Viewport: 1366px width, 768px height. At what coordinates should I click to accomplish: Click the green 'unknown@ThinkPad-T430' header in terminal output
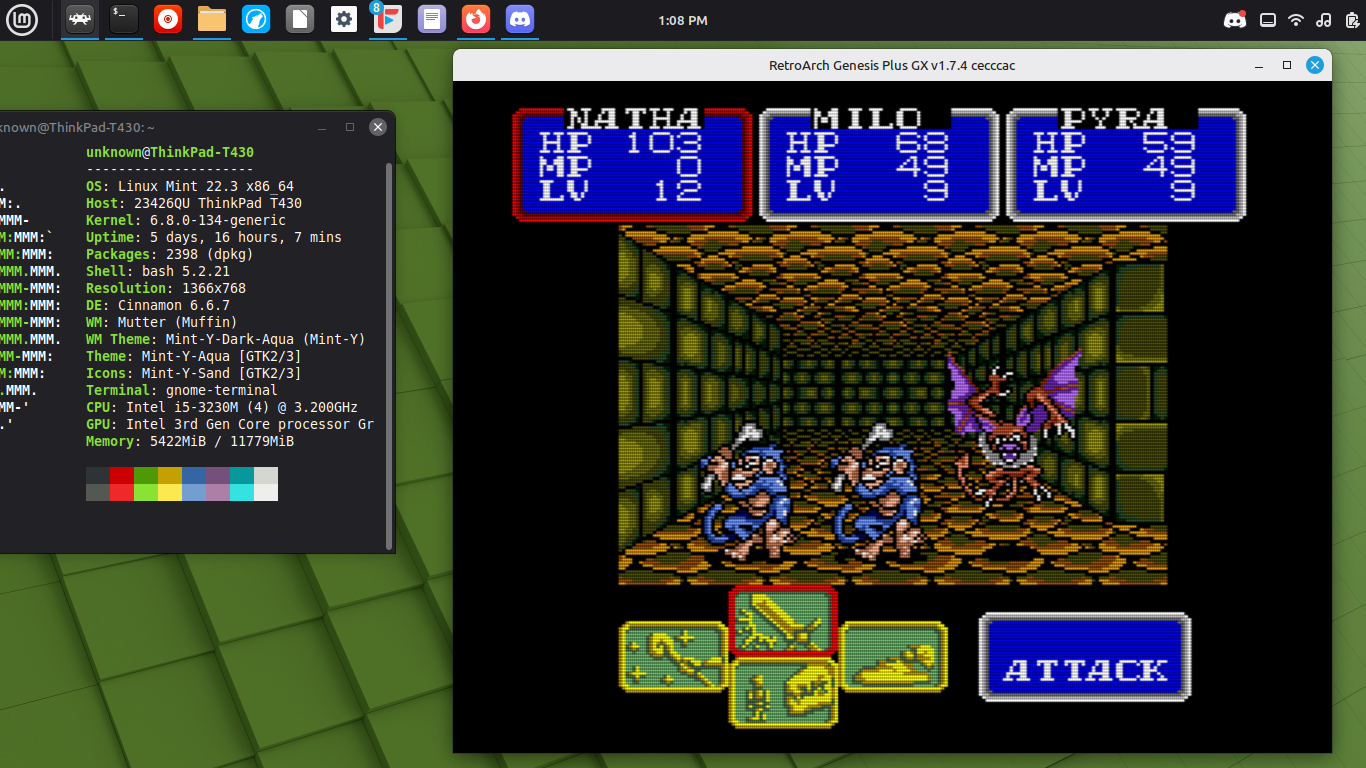(x=170, y=152)
